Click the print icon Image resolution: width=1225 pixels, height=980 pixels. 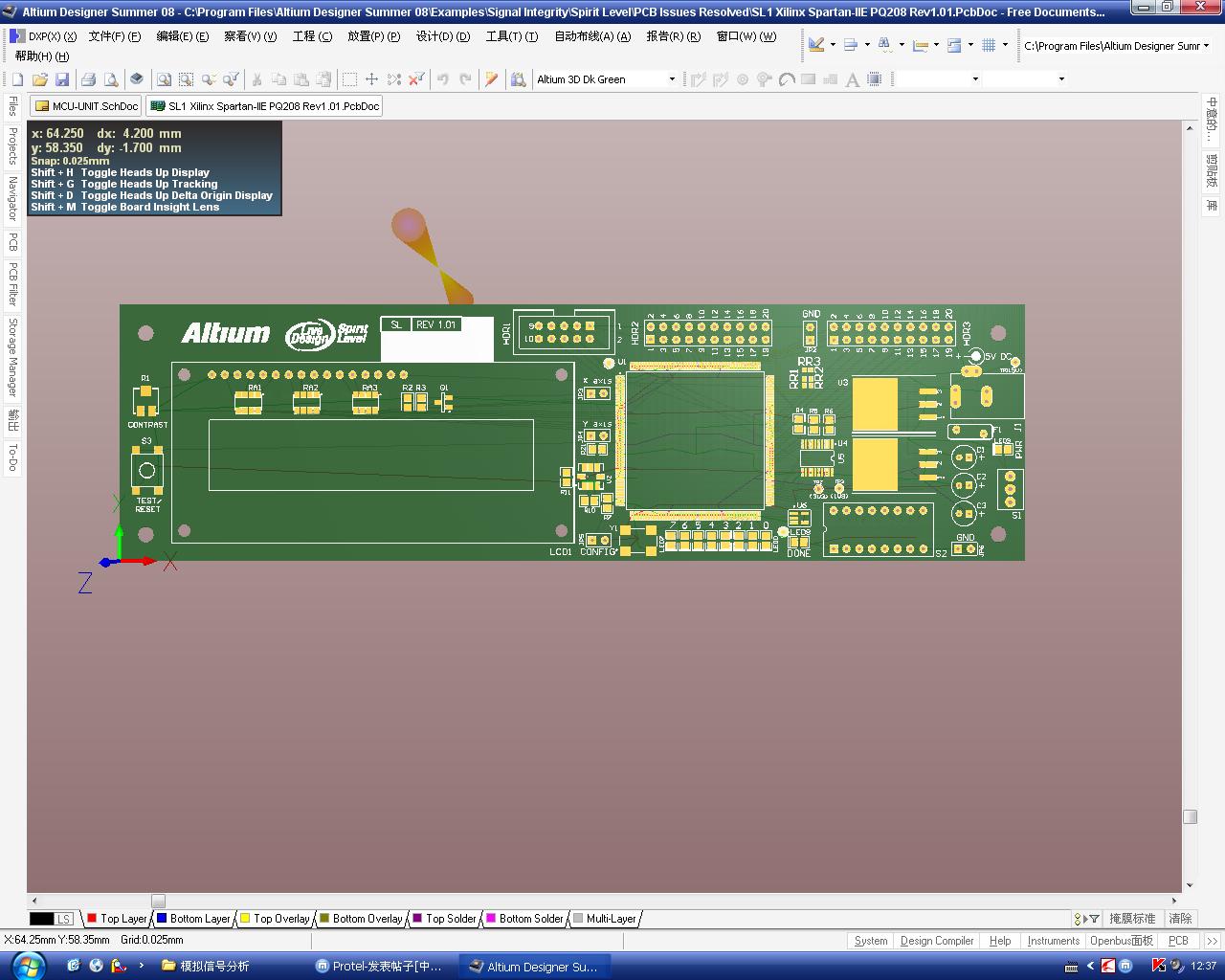[88, 79]
